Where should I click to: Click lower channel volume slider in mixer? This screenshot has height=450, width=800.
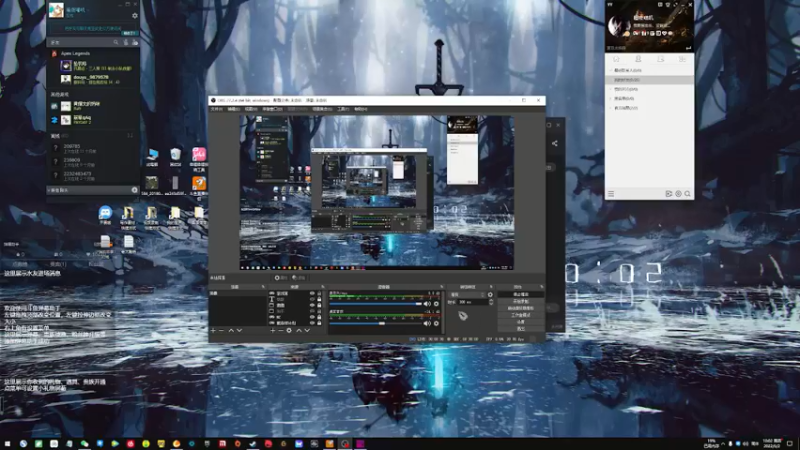[376, 323]
